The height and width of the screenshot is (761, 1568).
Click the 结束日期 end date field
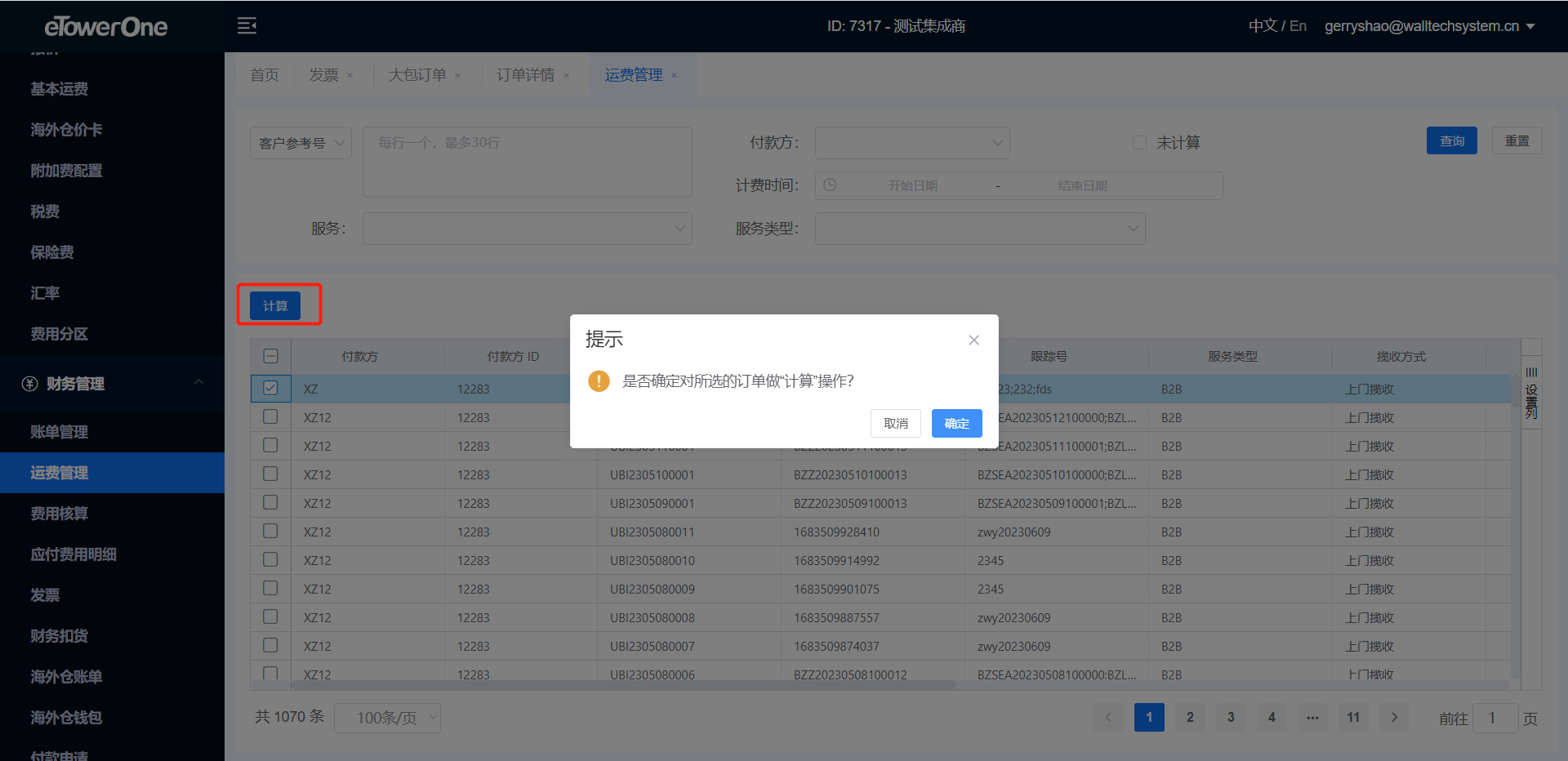click(1082, 186)
